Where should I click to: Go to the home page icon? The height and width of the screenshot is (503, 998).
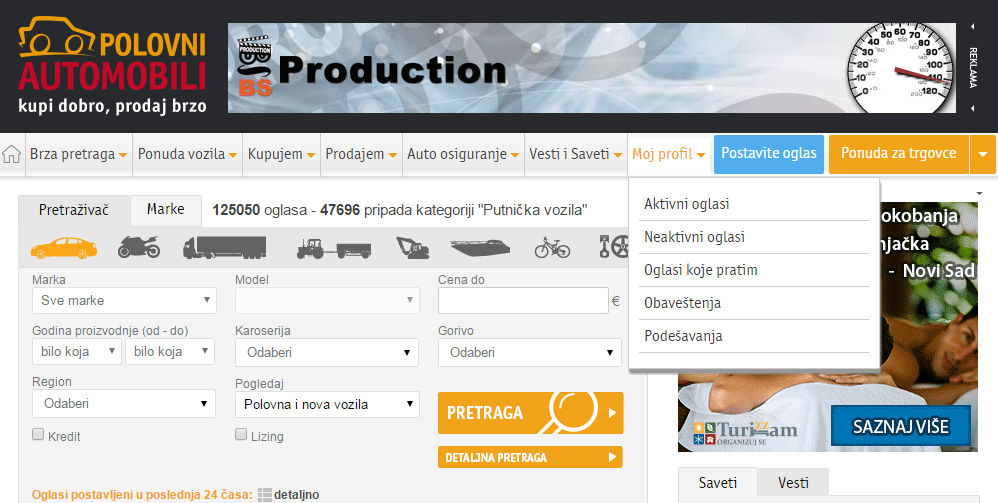pyautogui.click(x=11, y=154)
